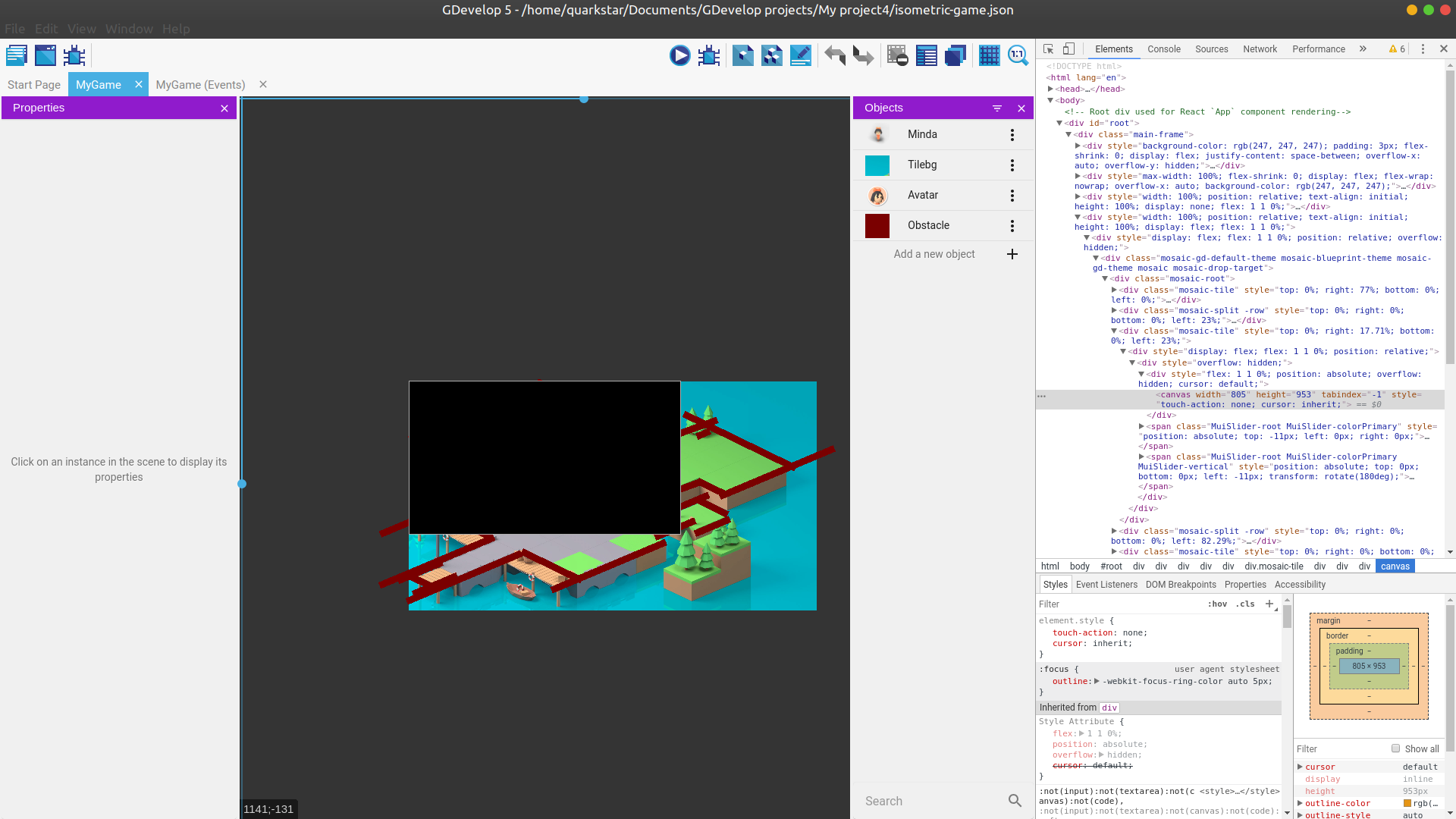Launch a preview of the game
This screenshot has height=819, width=1456.
pos(680,55)
